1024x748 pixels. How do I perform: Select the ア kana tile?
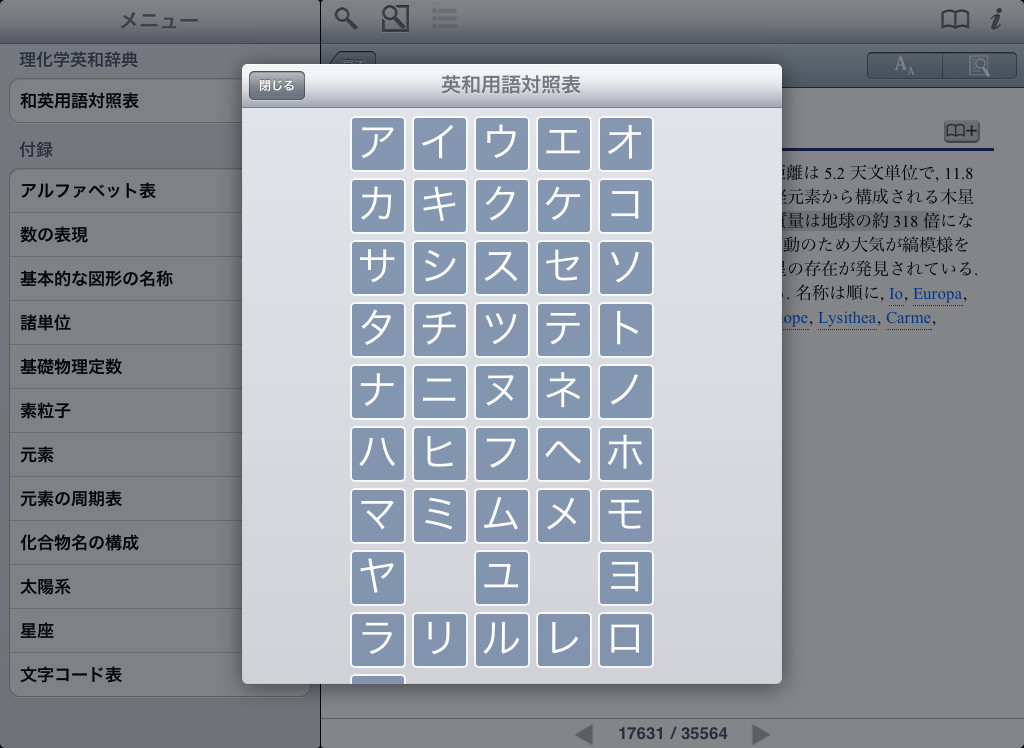[x=378, y=144]
